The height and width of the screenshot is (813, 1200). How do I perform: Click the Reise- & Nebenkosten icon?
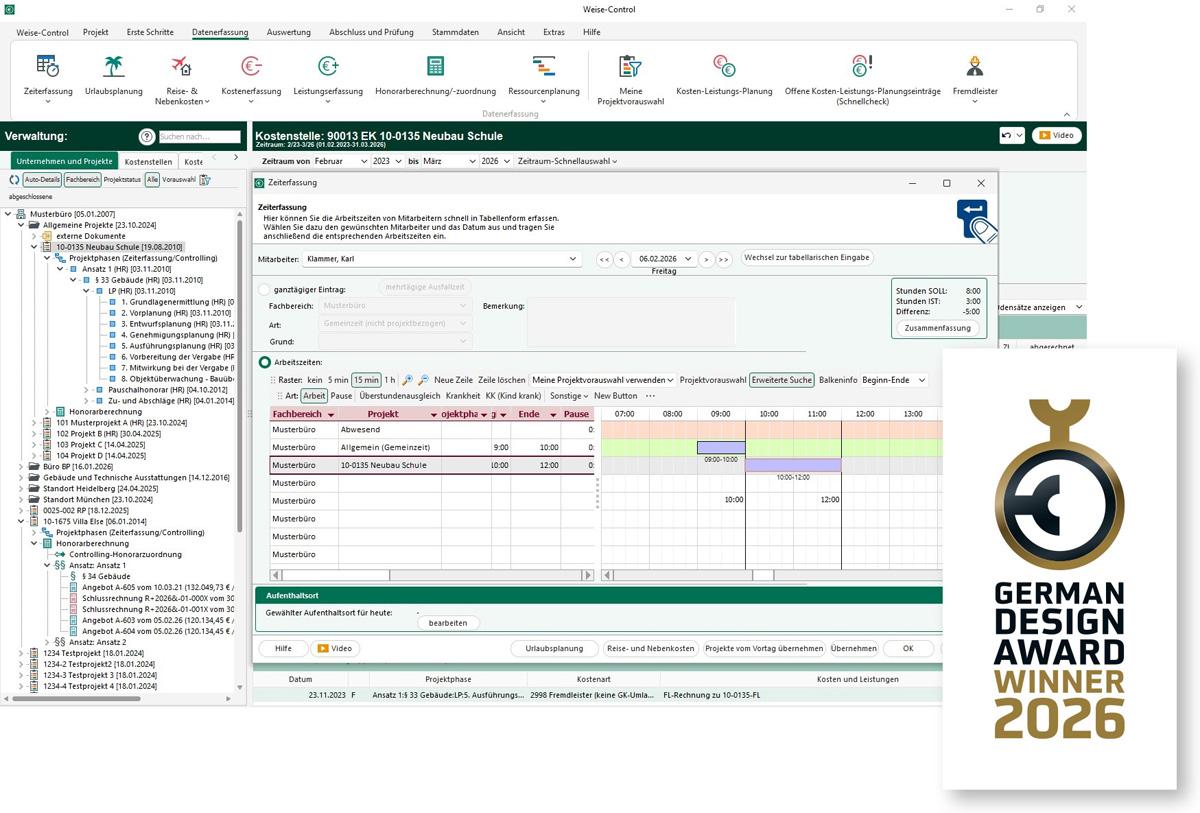point(180,68)
